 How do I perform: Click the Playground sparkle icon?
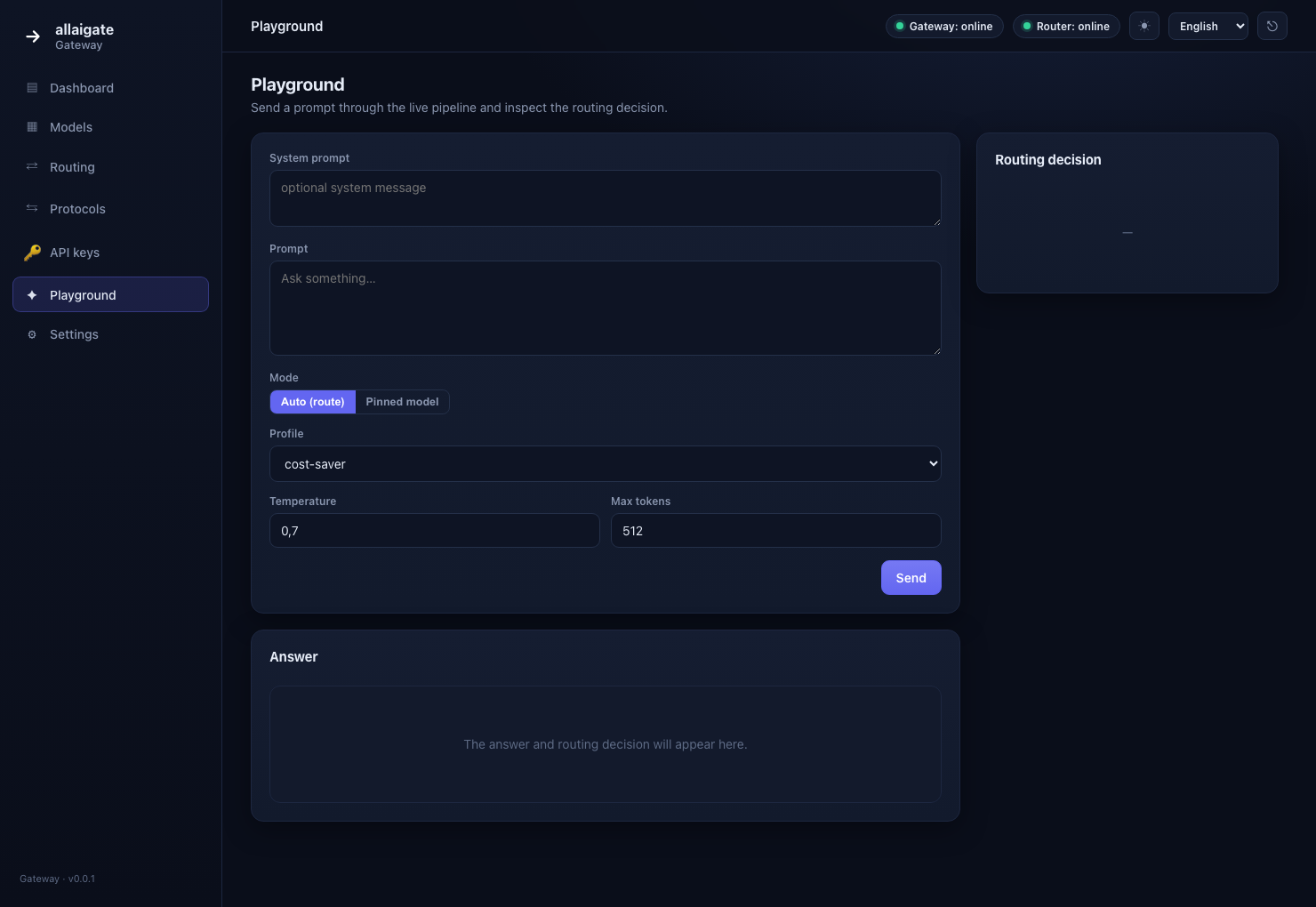point(32,295)
